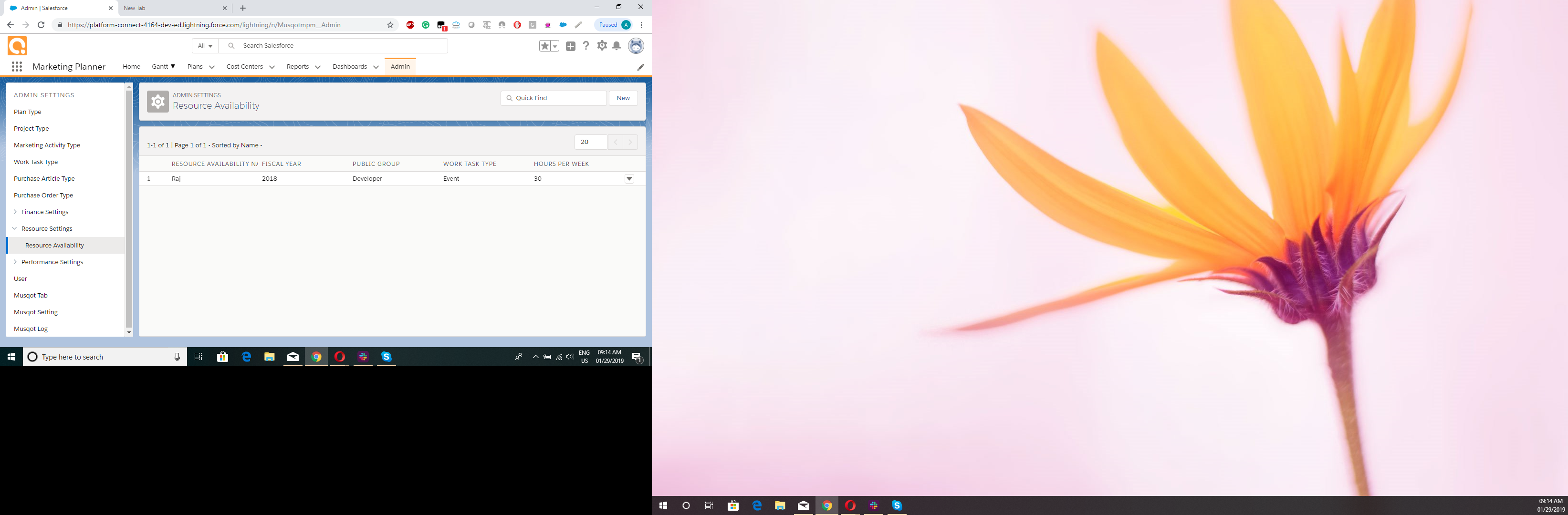Collapse the Resource Settings section

[x=15, y=228]
